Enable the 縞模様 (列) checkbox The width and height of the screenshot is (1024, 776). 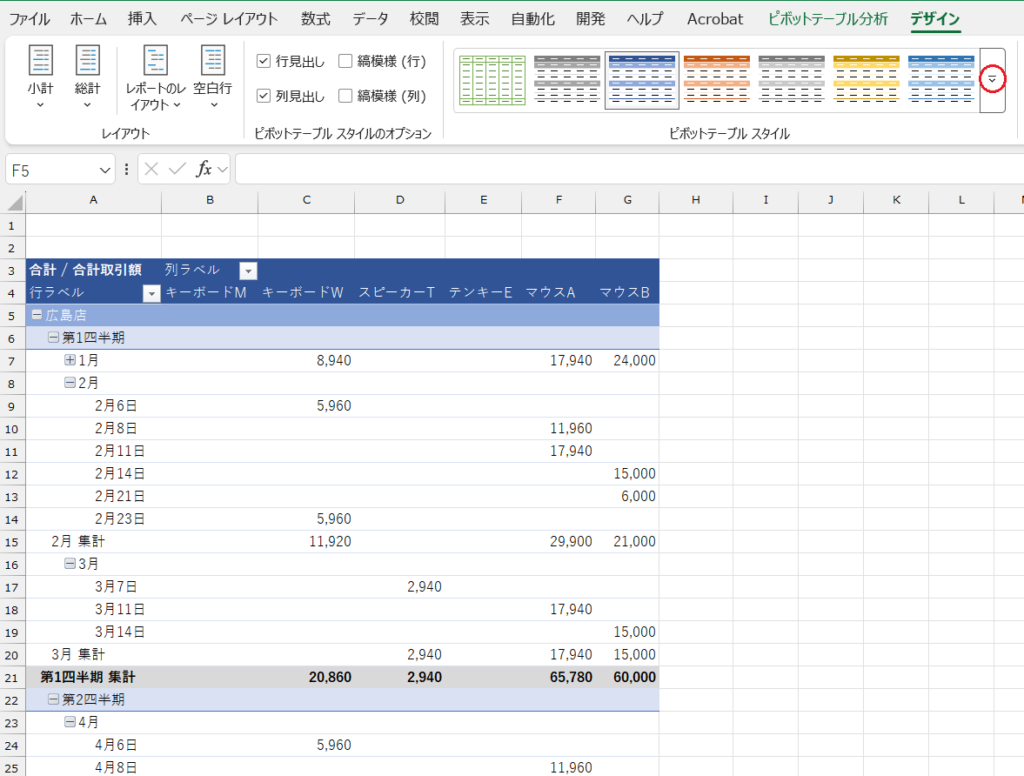(345, 96)
